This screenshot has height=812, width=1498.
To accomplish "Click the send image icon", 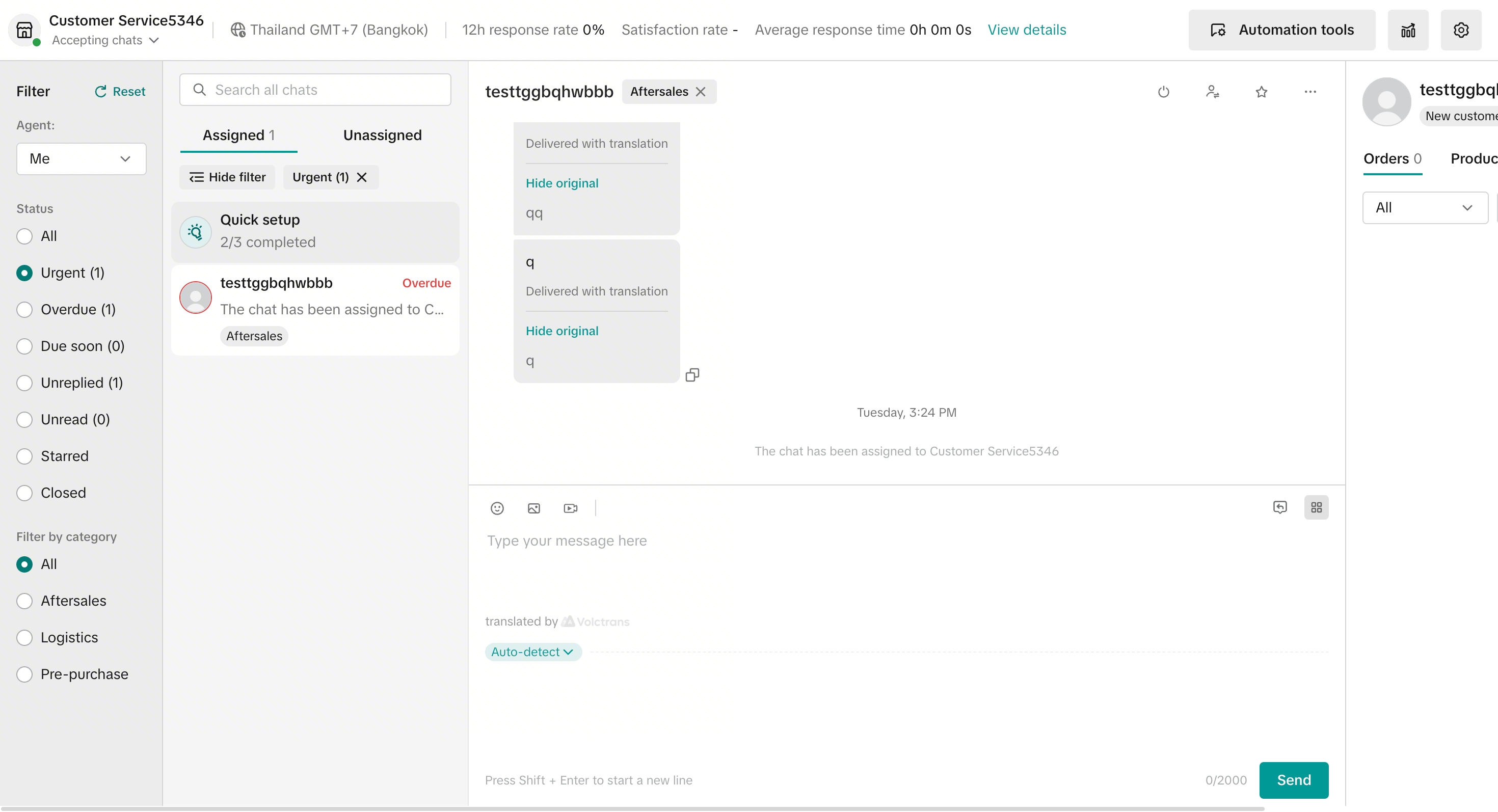I will [533, 508].
